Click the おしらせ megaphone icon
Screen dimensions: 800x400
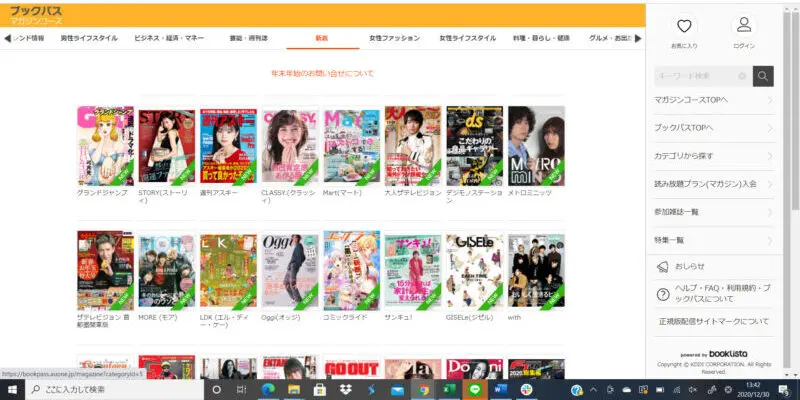662,267
